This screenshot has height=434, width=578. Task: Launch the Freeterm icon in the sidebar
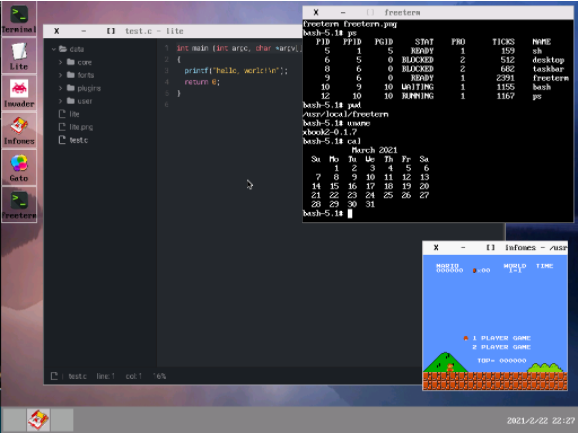point(19,204)
